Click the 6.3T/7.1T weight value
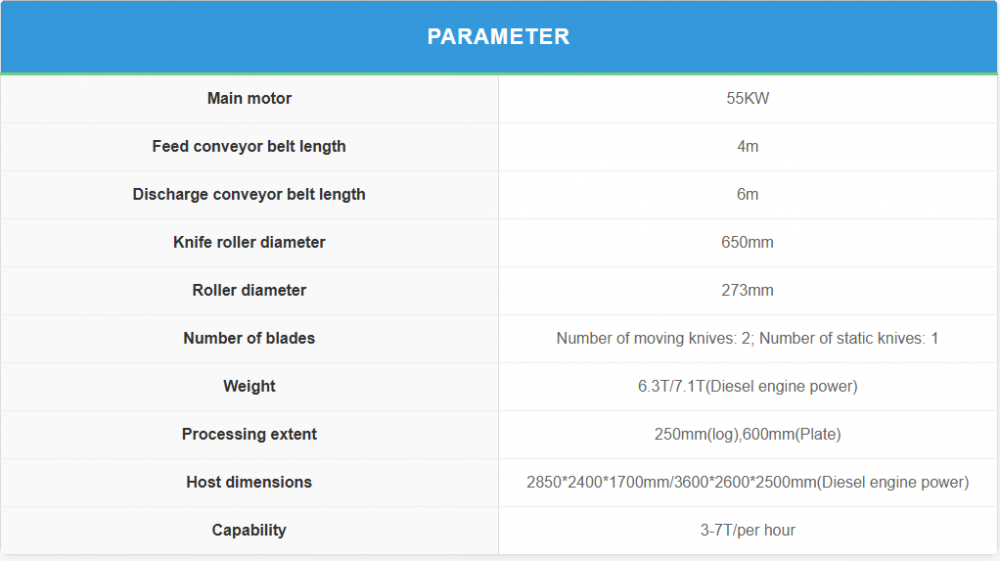This screenshot has height=561, width=1000. 747,386
